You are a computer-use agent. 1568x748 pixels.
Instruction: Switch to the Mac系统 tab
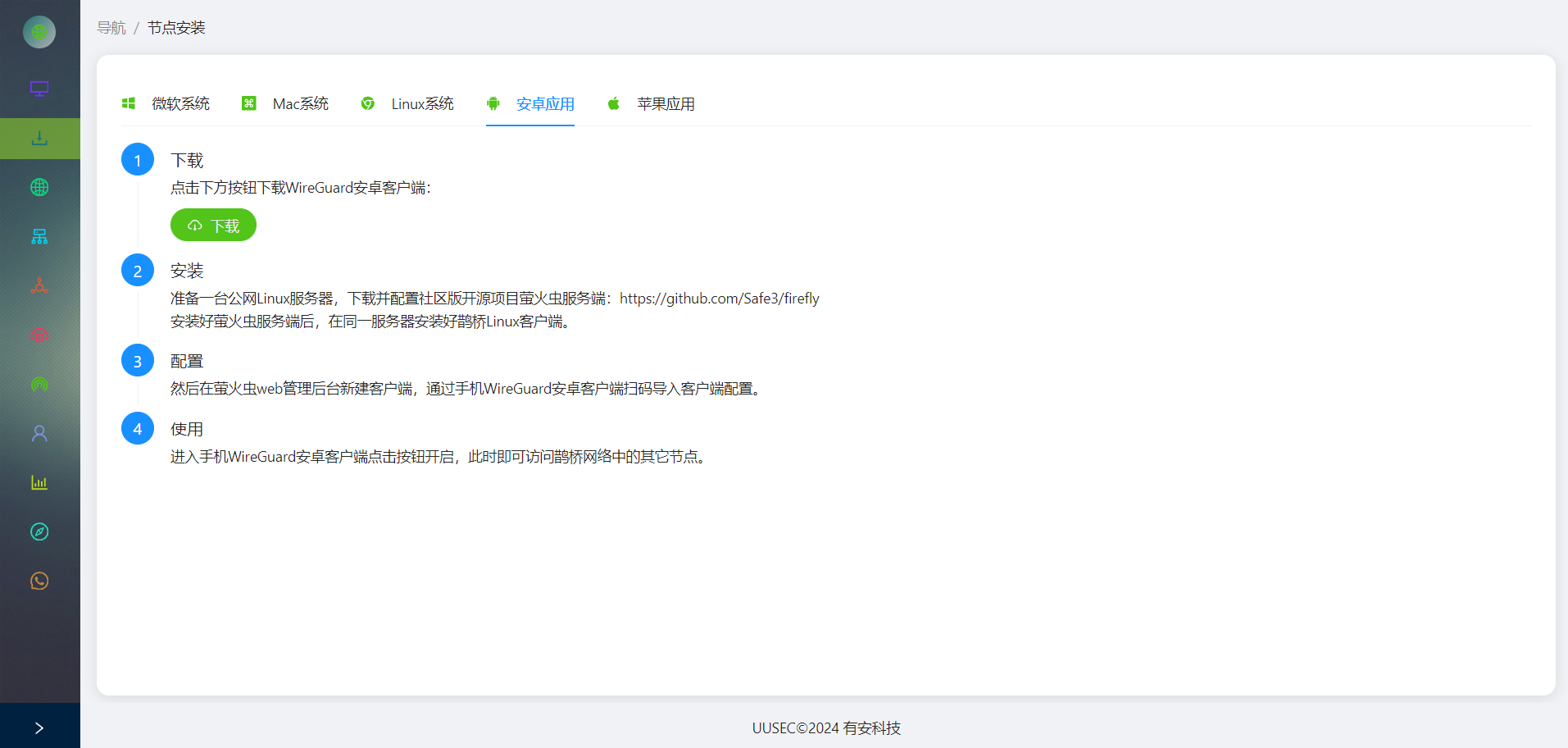[x=285, y=104]
